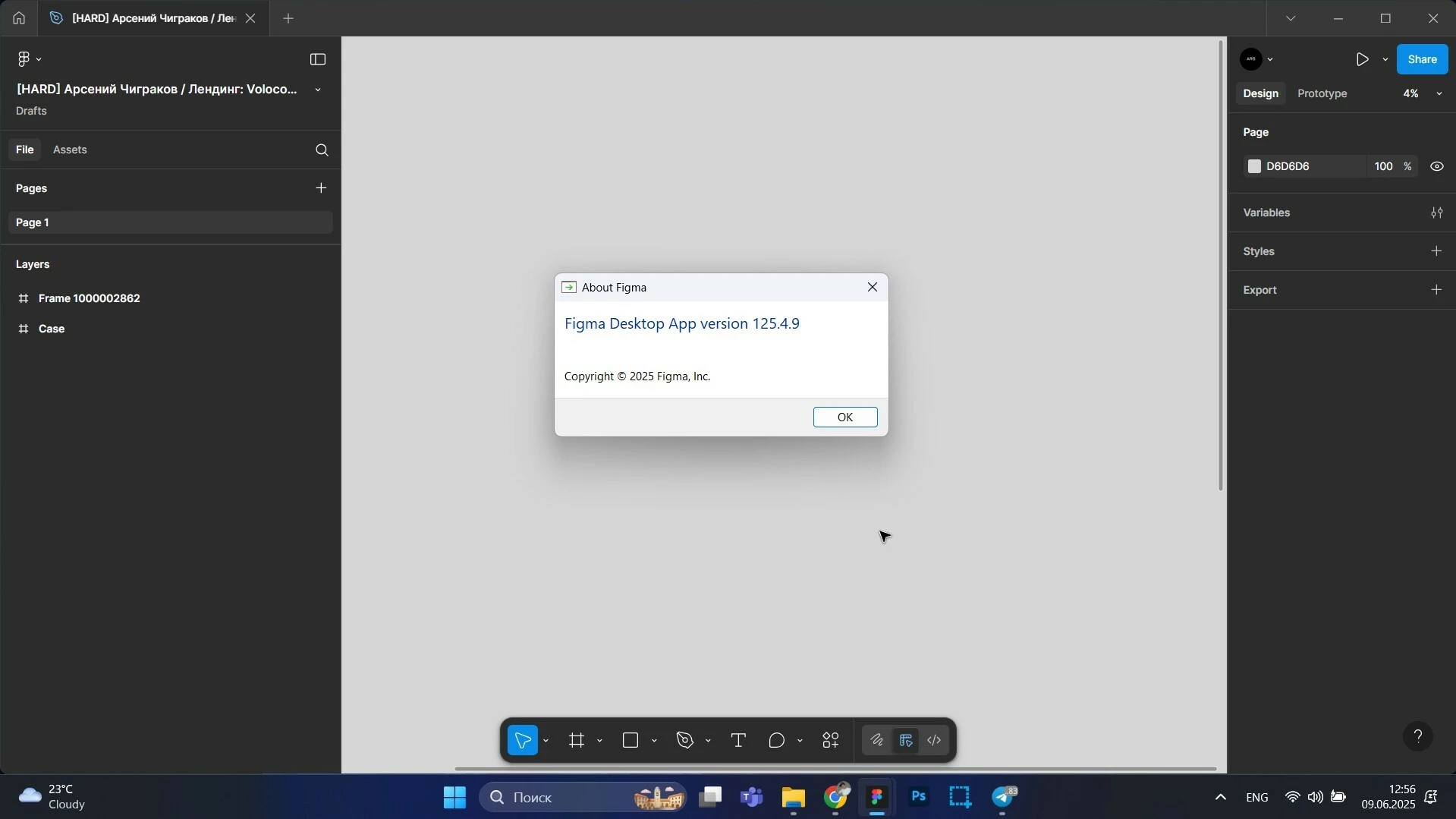Open Move tool options dropdown
Screen dimensions: 1456x819
546,741
